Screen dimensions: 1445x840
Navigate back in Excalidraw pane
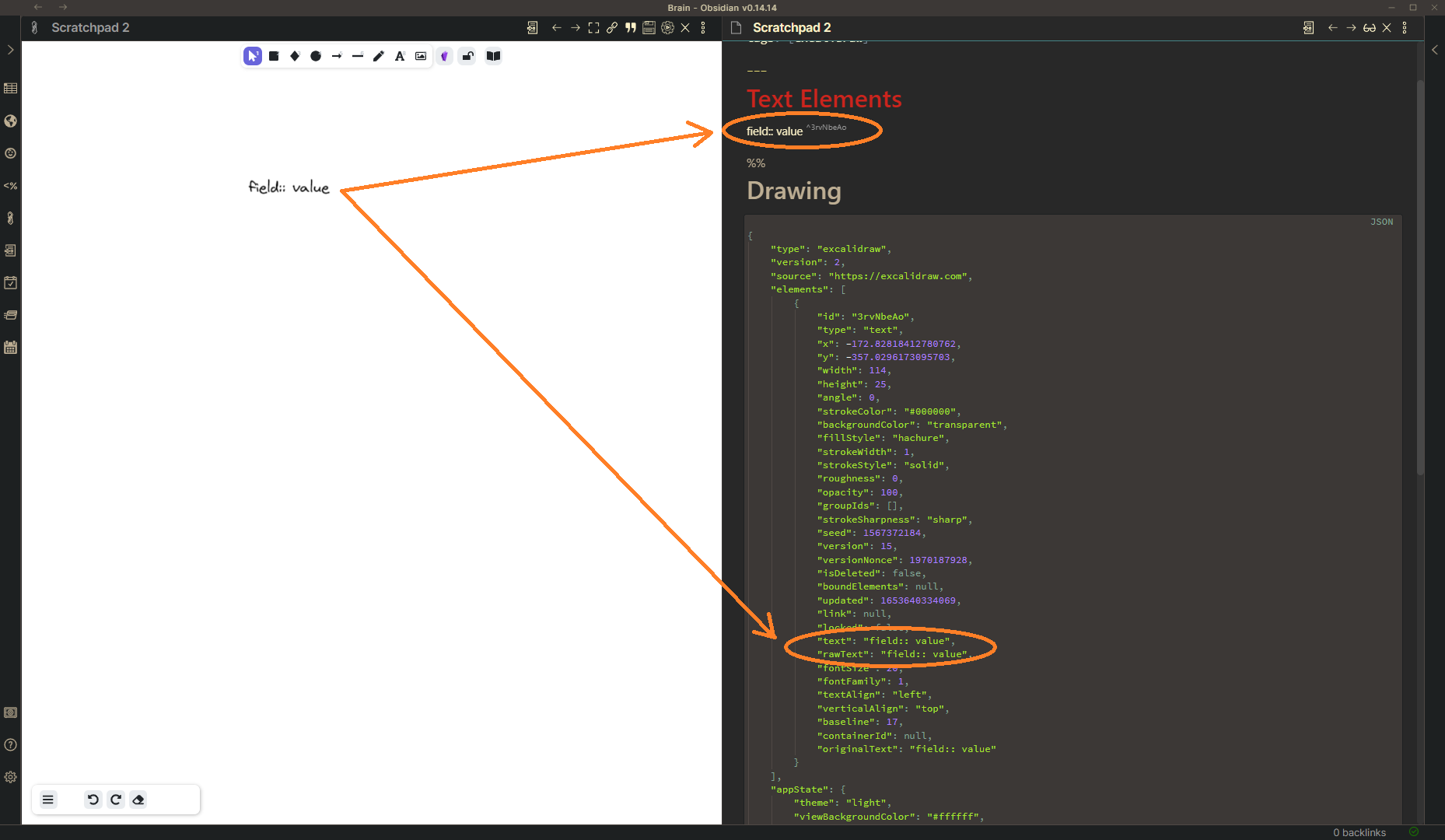(556, 27)
